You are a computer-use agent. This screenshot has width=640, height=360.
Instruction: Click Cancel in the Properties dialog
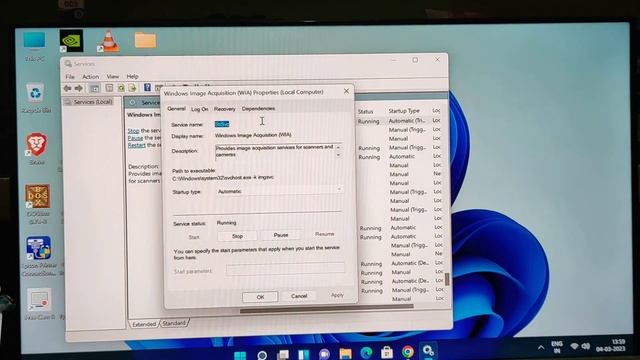(299, 296)
